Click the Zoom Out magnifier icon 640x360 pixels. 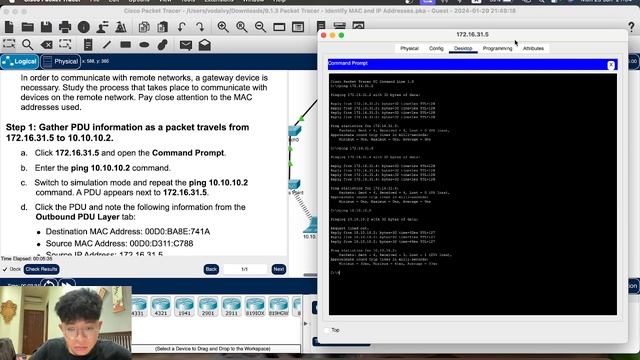tap(260, 27)
